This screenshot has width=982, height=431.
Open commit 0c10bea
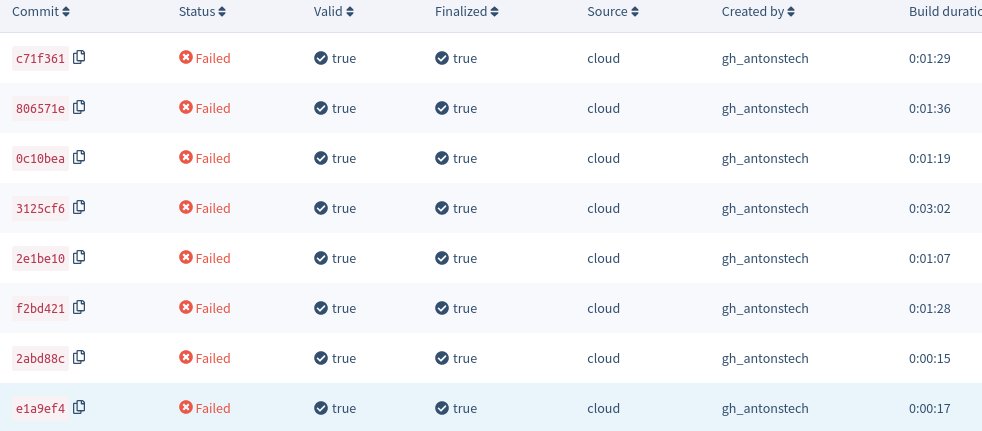(40, 158)
